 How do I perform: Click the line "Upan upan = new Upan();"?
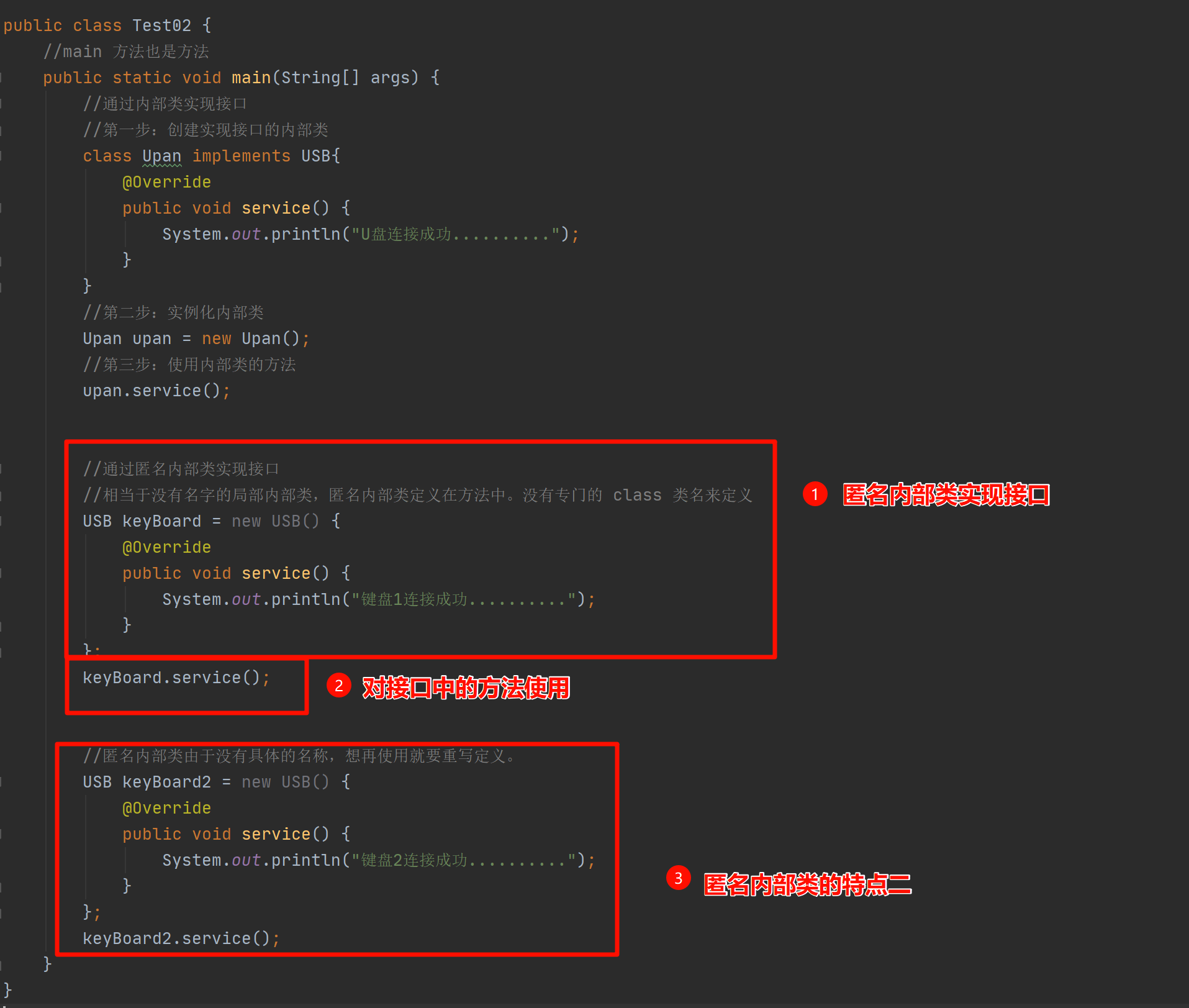(x=196, y=338)
